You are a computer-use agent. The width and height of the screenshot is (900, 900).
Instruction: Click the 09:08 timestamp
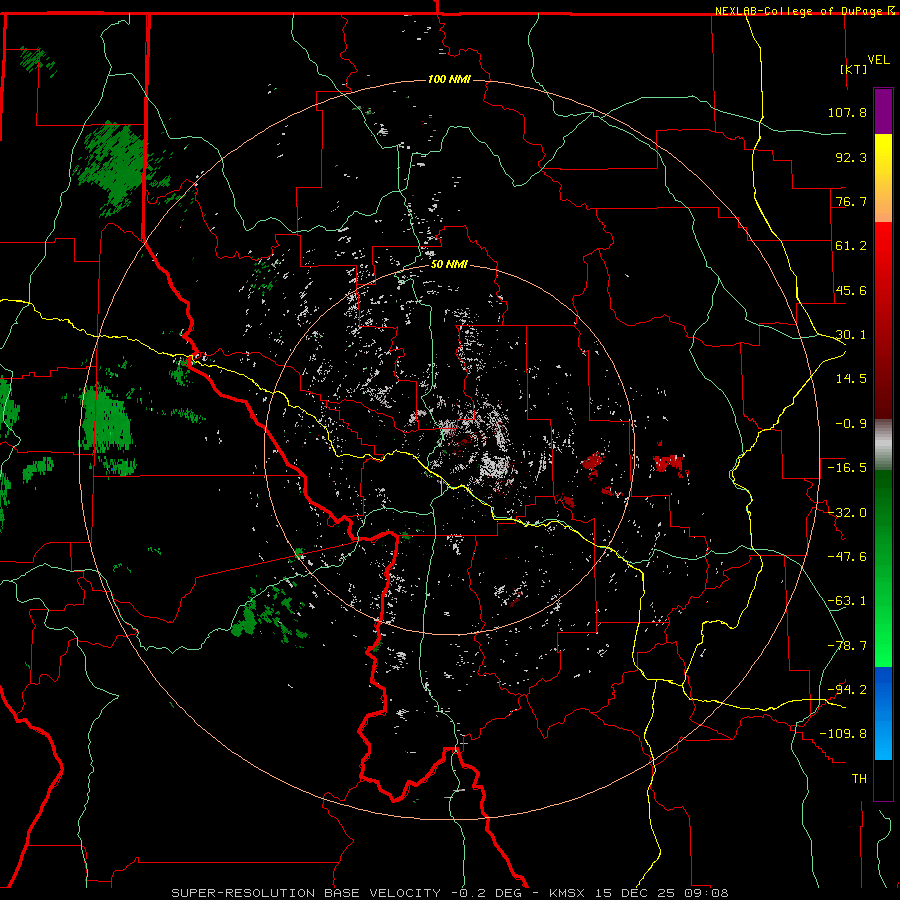click(707, 893)
